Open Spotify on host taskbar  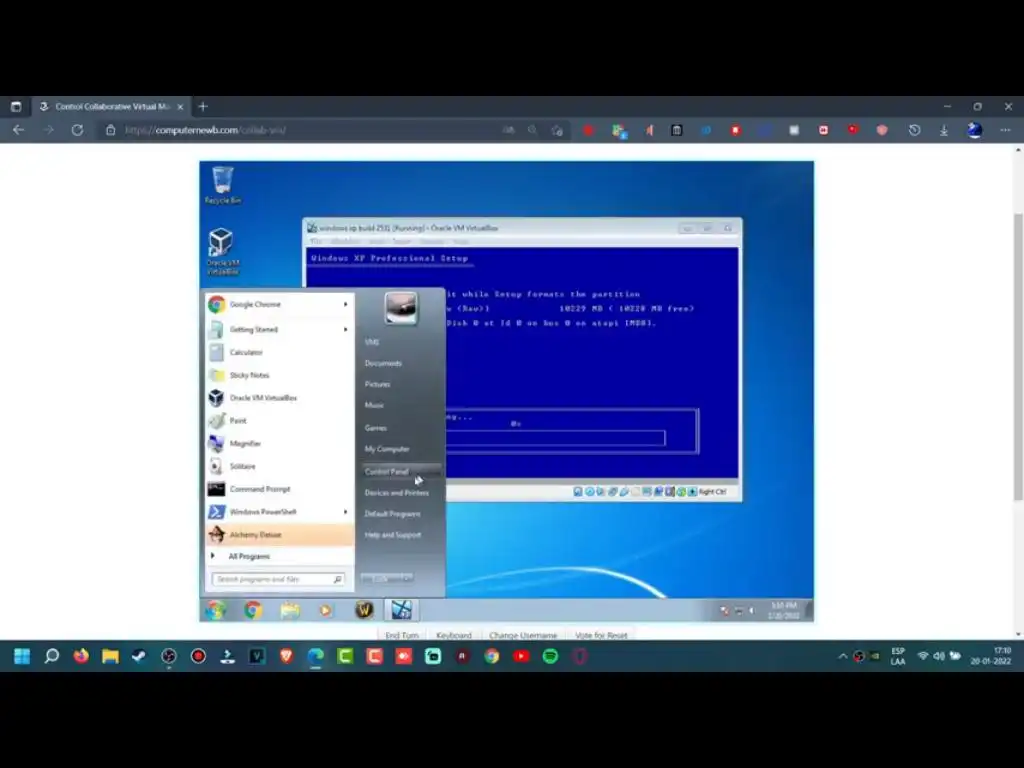click(x=551, y=656)
